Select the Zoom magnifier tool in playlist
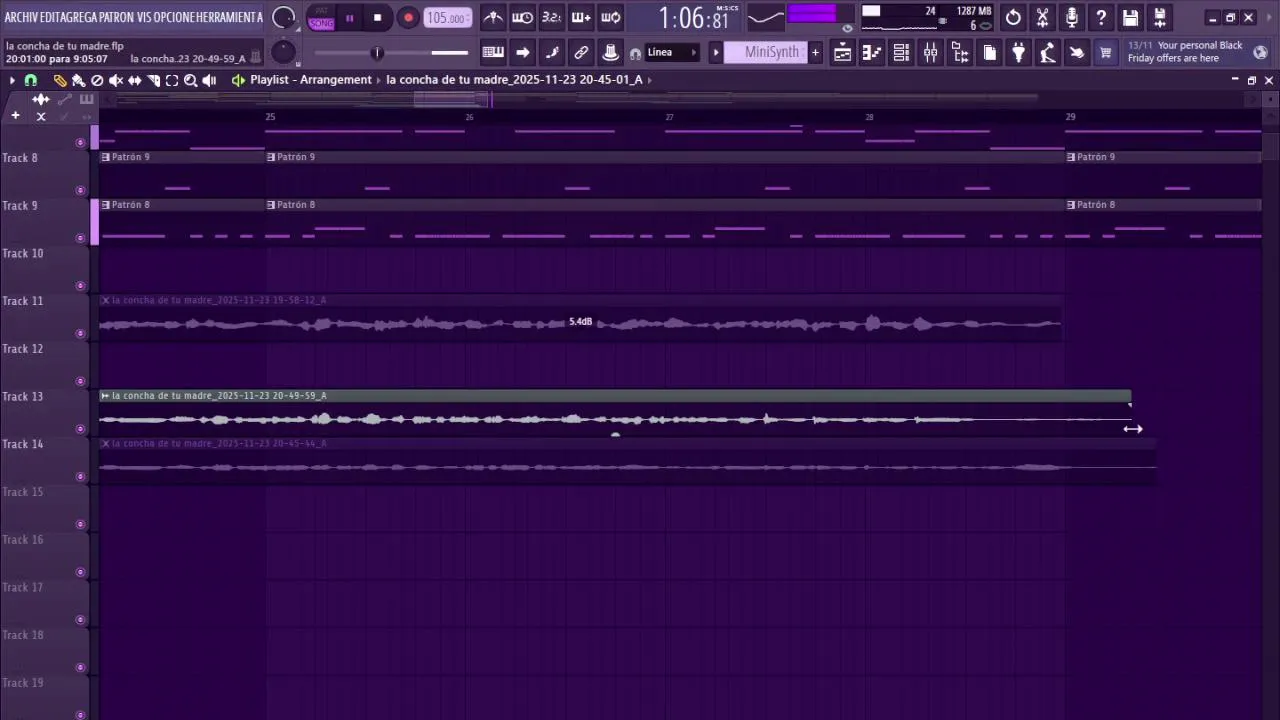The width and height of the screenshot is (1280, 720). coord(190,80)
